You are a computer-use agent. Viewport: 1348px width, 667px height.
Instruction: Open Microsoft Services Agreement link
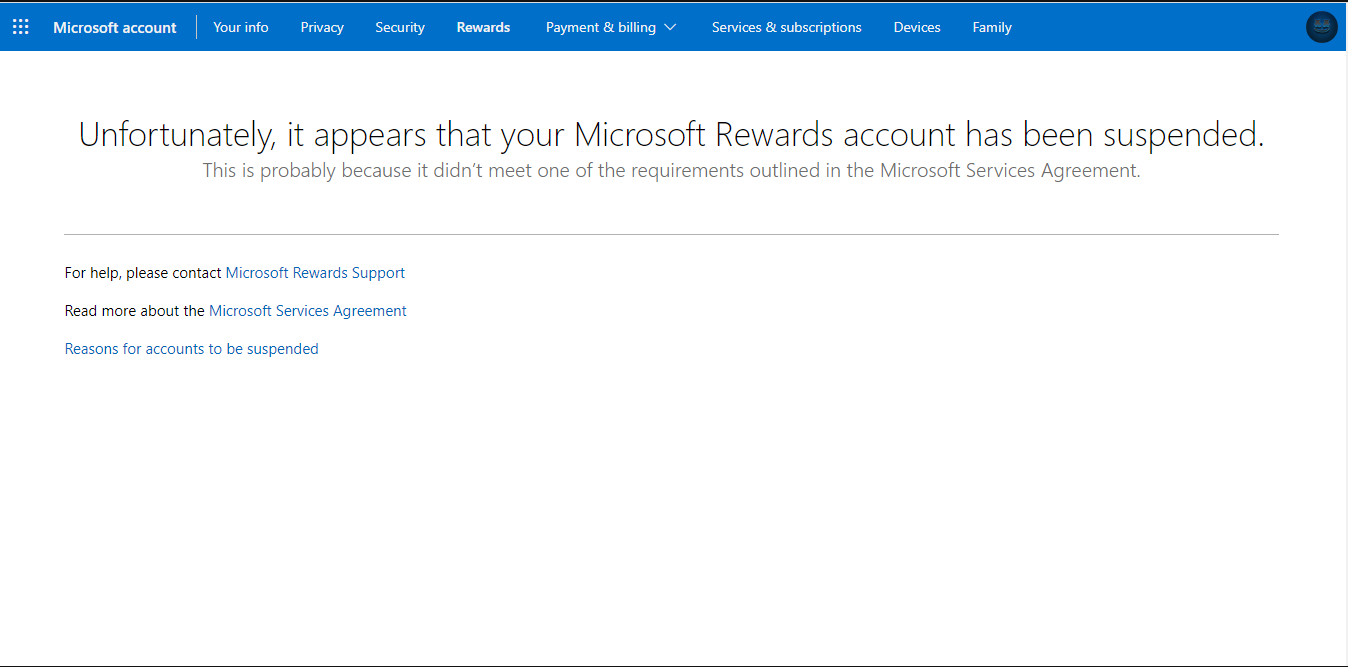pos(308,311)
